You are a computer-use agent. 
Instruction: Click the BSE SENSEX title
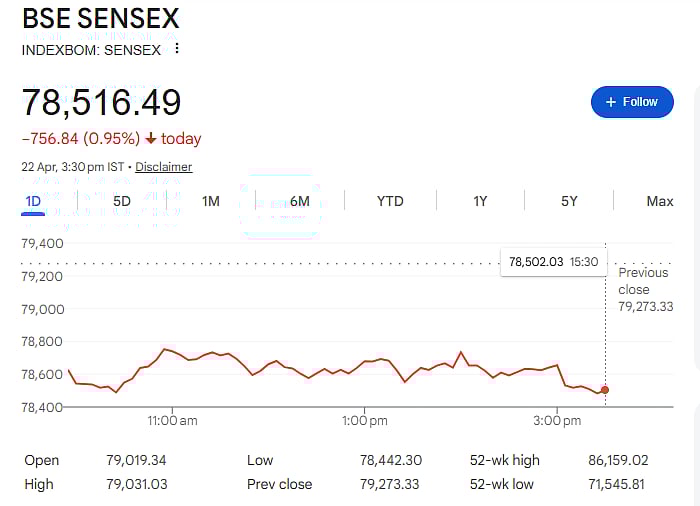tap(101, 18)
